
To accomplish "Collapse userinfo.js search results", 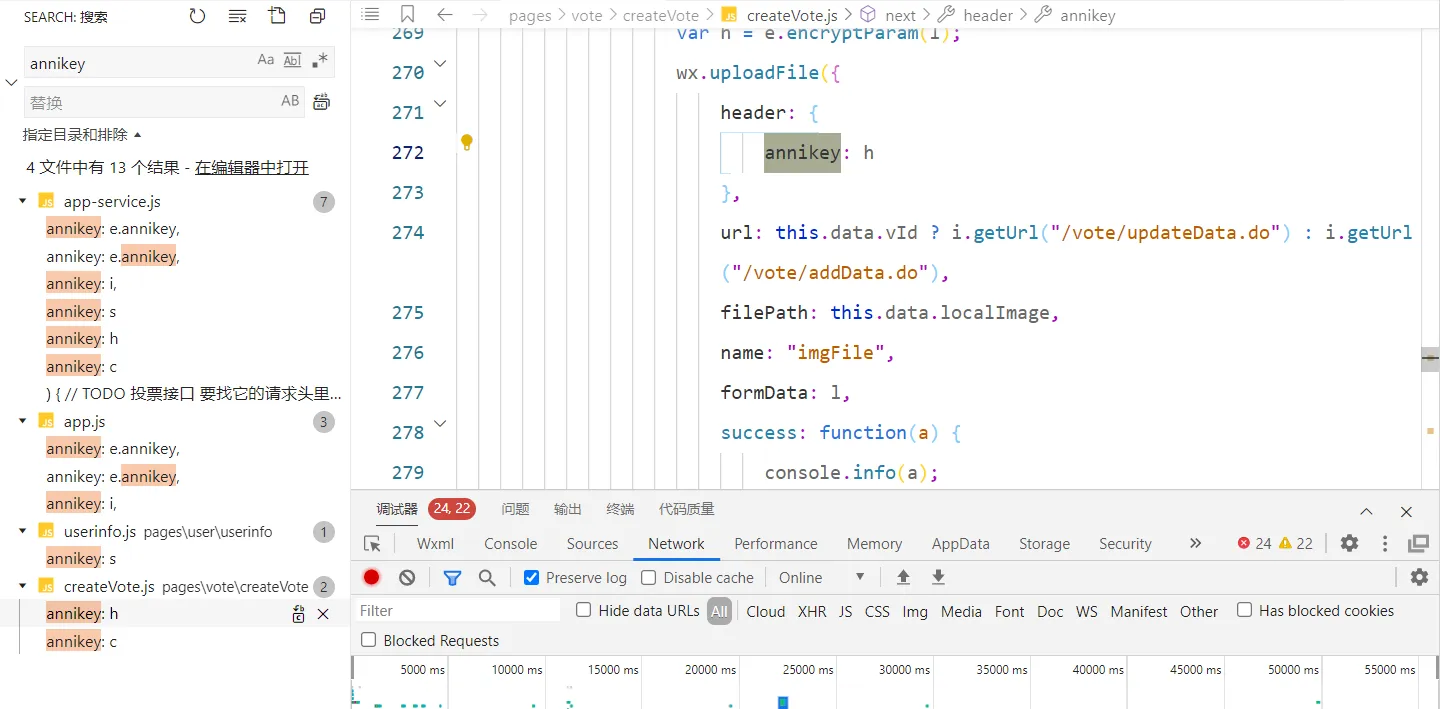I will tap(23, 531).
